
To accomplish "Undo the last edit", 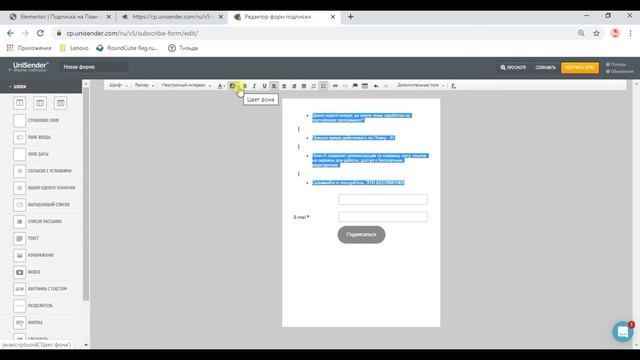I will point(376,86).
